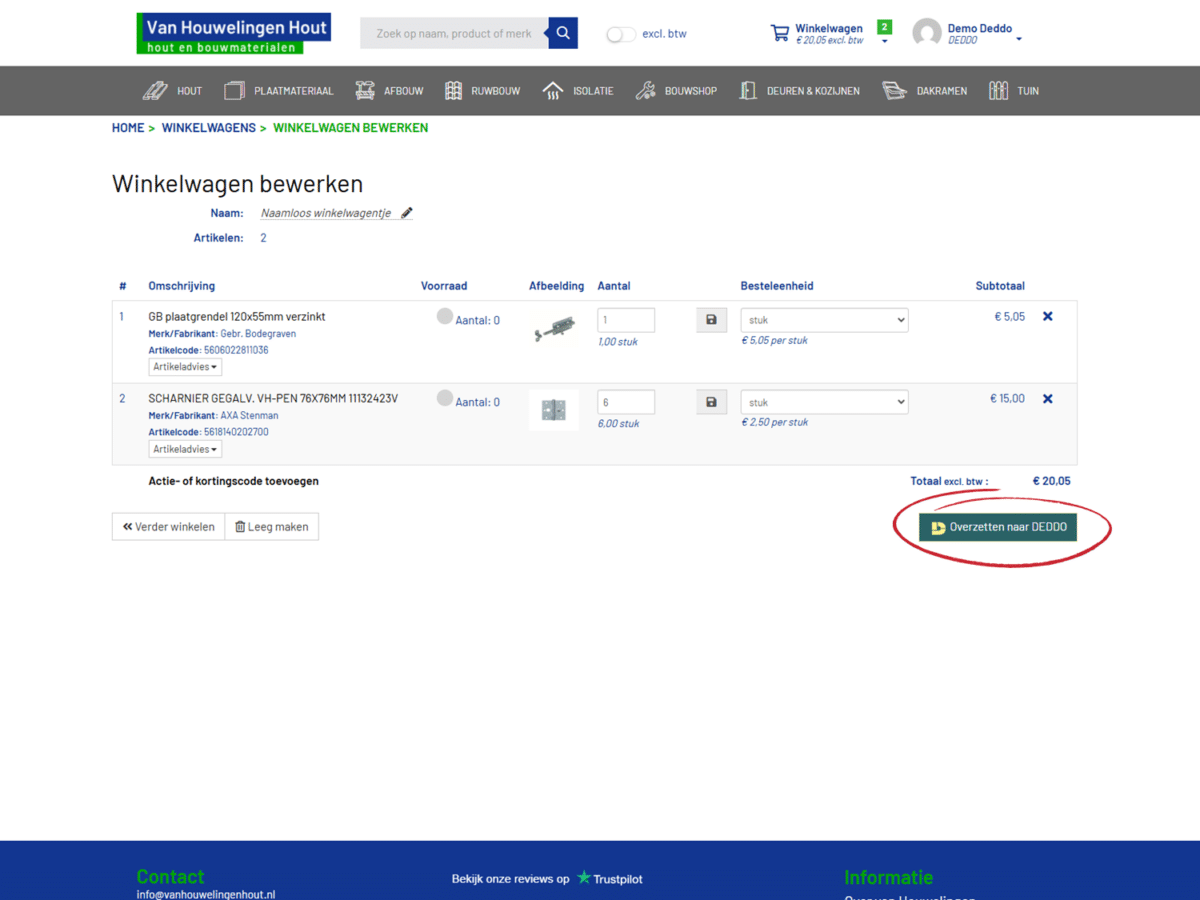
Task: Open the Winkelwagen dropdown chevron
Action: tap(883, 40)
